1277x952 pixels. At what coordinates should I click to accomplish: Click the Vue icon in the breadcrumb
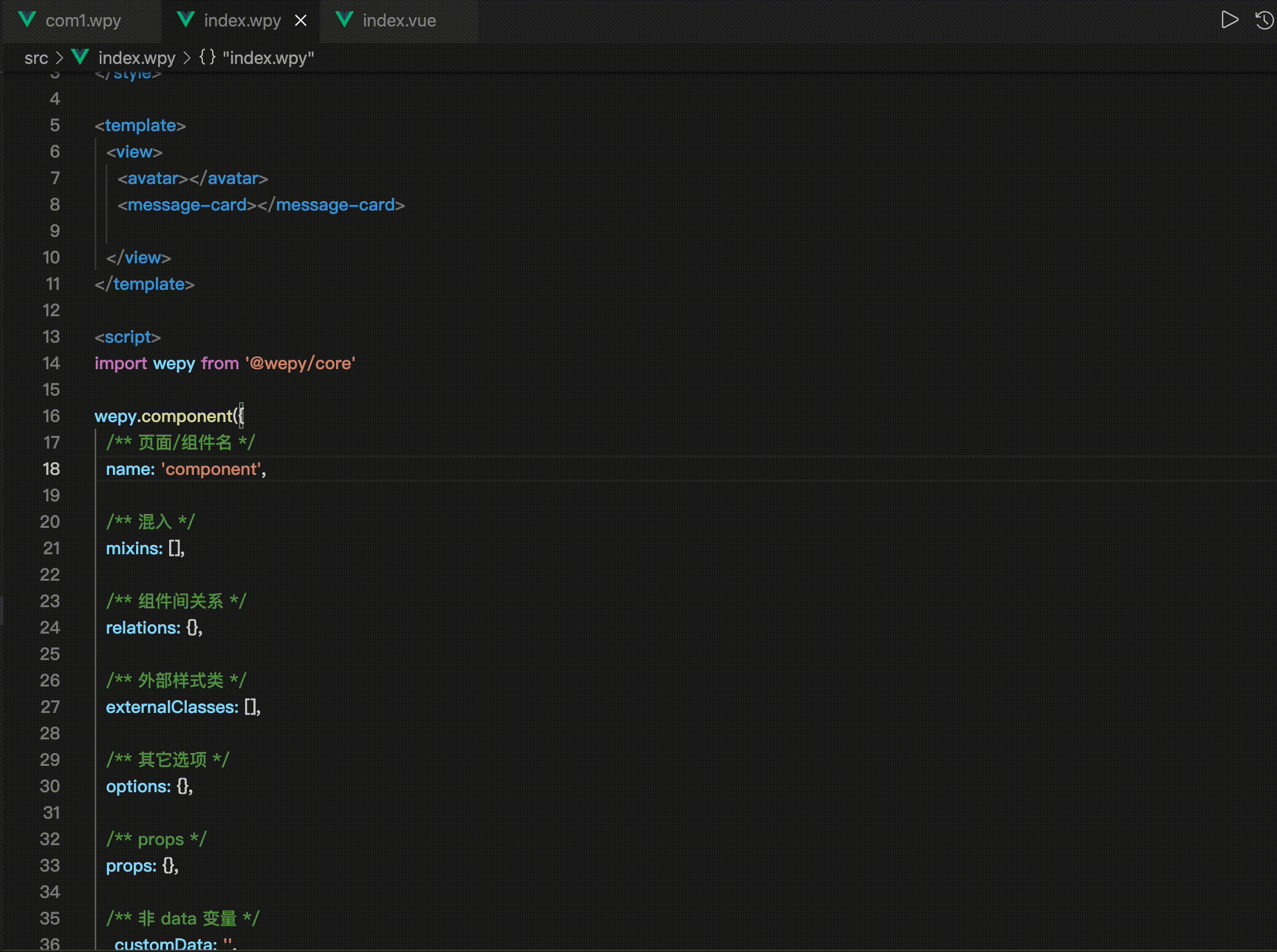80,57
